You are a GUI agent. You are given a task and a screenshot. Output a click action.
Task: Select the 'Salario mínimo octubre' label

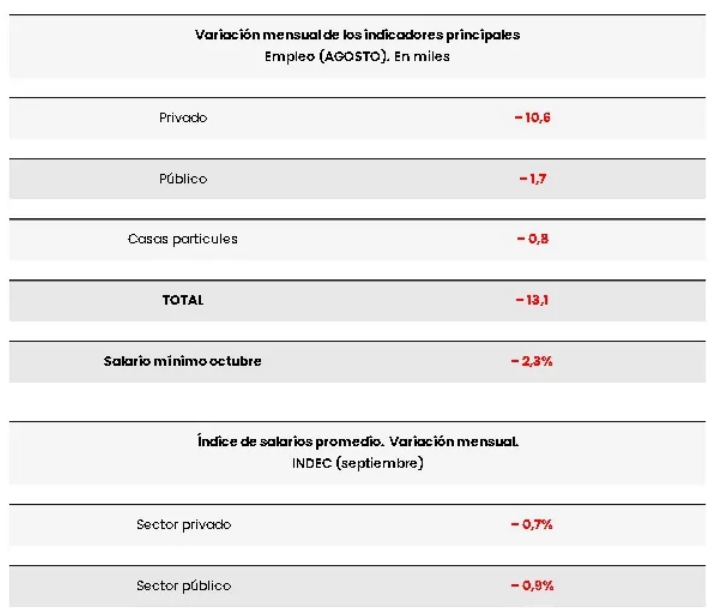(183, 361)
